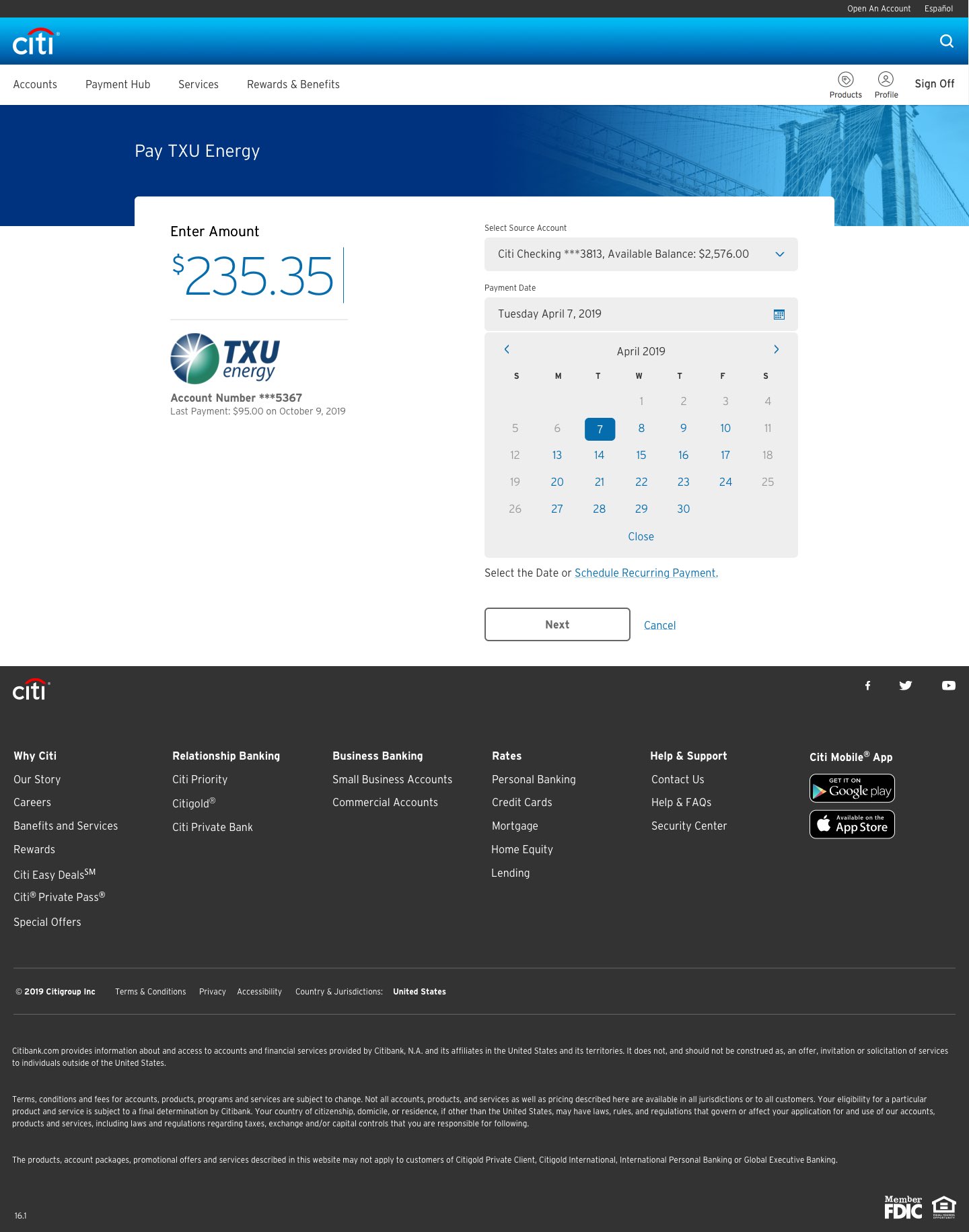This screenshot has width=969, height=1232.
Task: Select April 8 in calendar
Action: pos(641,428)
